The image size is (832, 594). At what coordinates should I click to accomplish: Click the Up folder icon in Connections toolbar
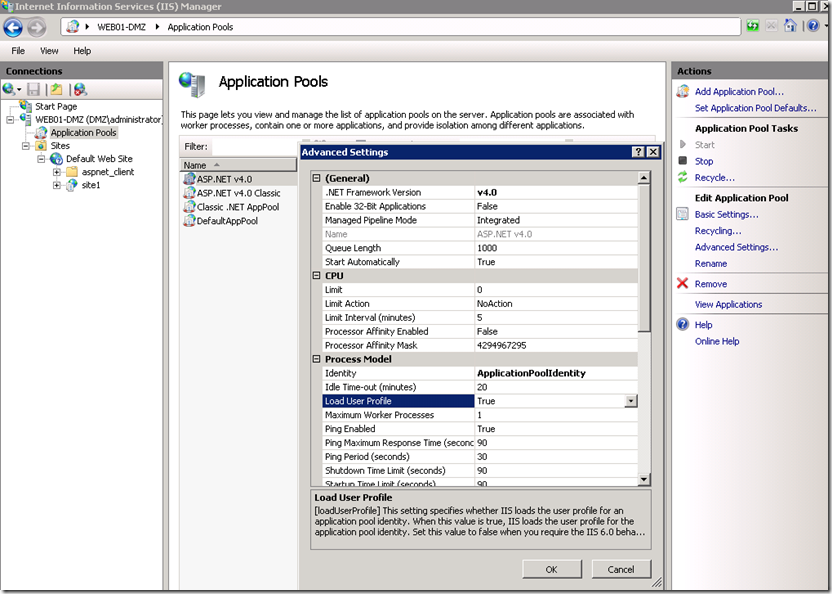pos(56,89)
